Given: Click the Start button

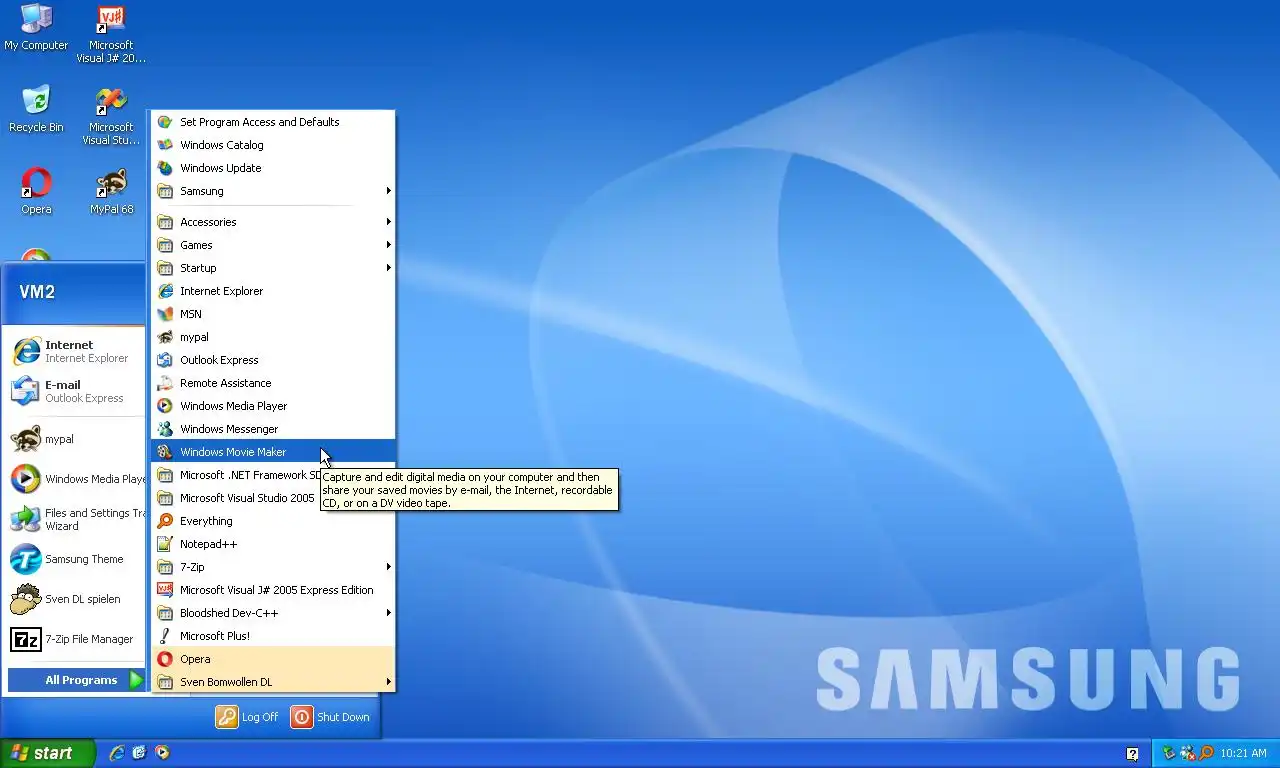Looking at the screenshot, I should [47, 753].
